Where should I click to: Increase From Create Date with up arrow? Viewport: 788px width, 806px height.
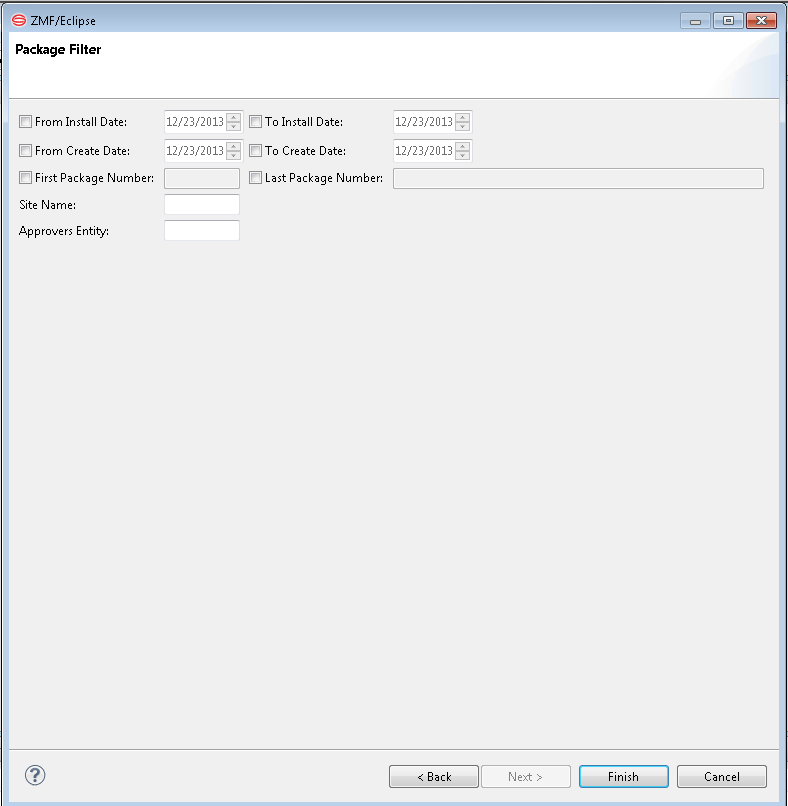tap(233, 146)
